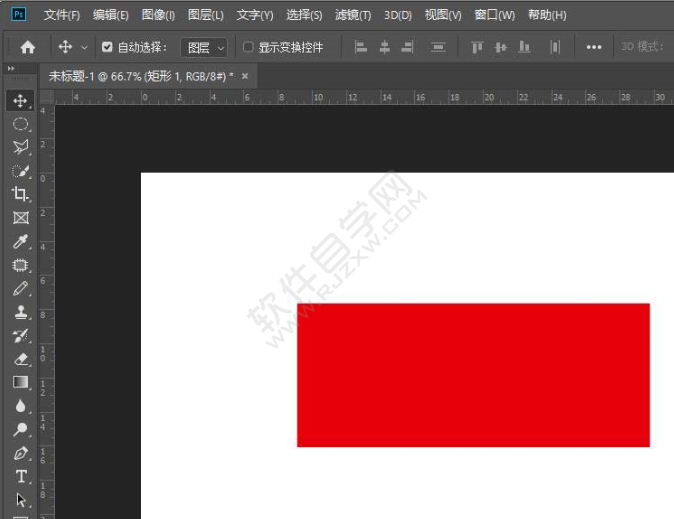The width and height of the screenshot is (674, 519).
Task: Click the three-dots more options button
Action: pos(594,47)
